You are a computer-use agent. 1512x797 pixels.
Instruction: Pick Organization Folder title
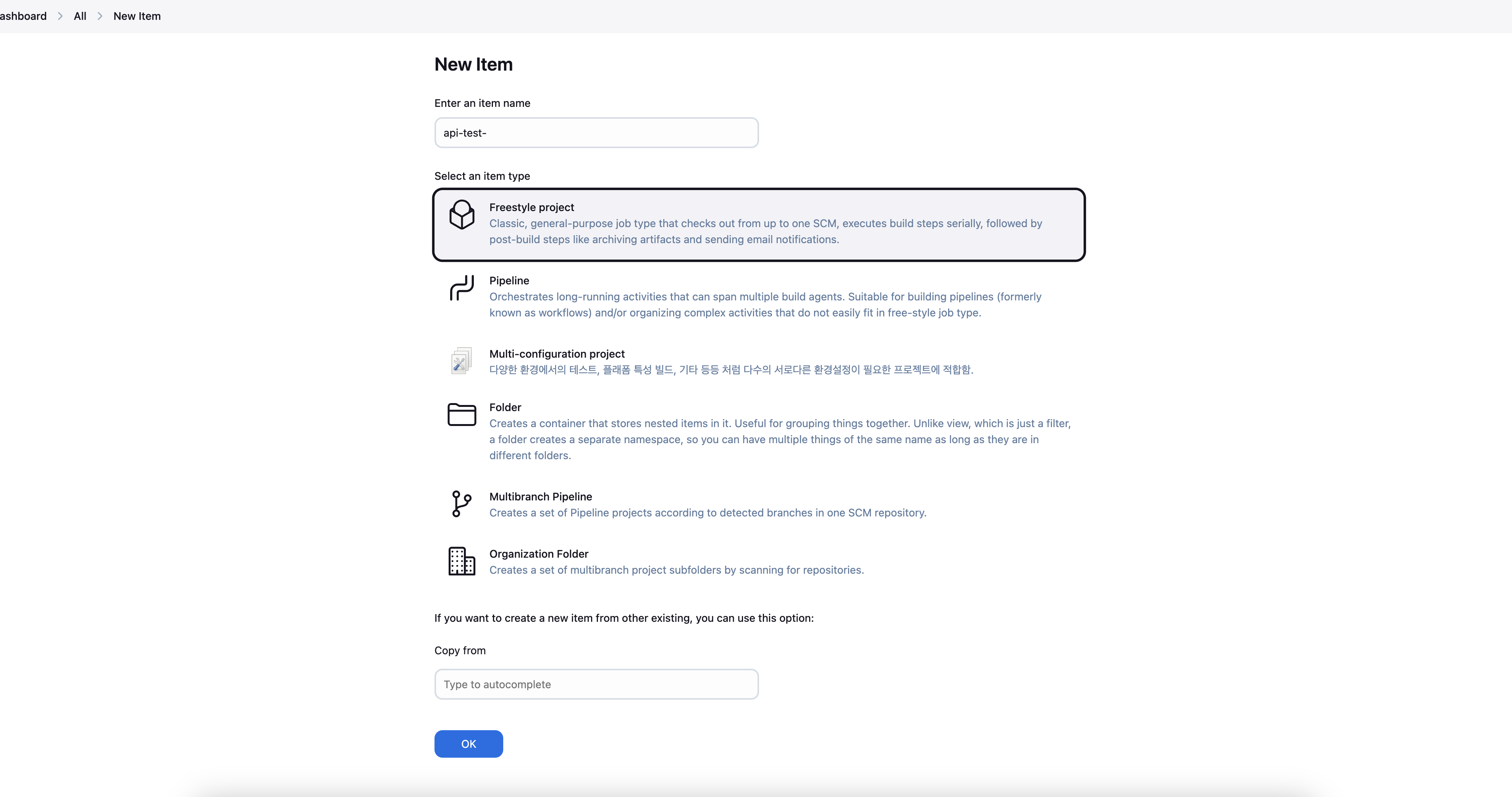538,554
